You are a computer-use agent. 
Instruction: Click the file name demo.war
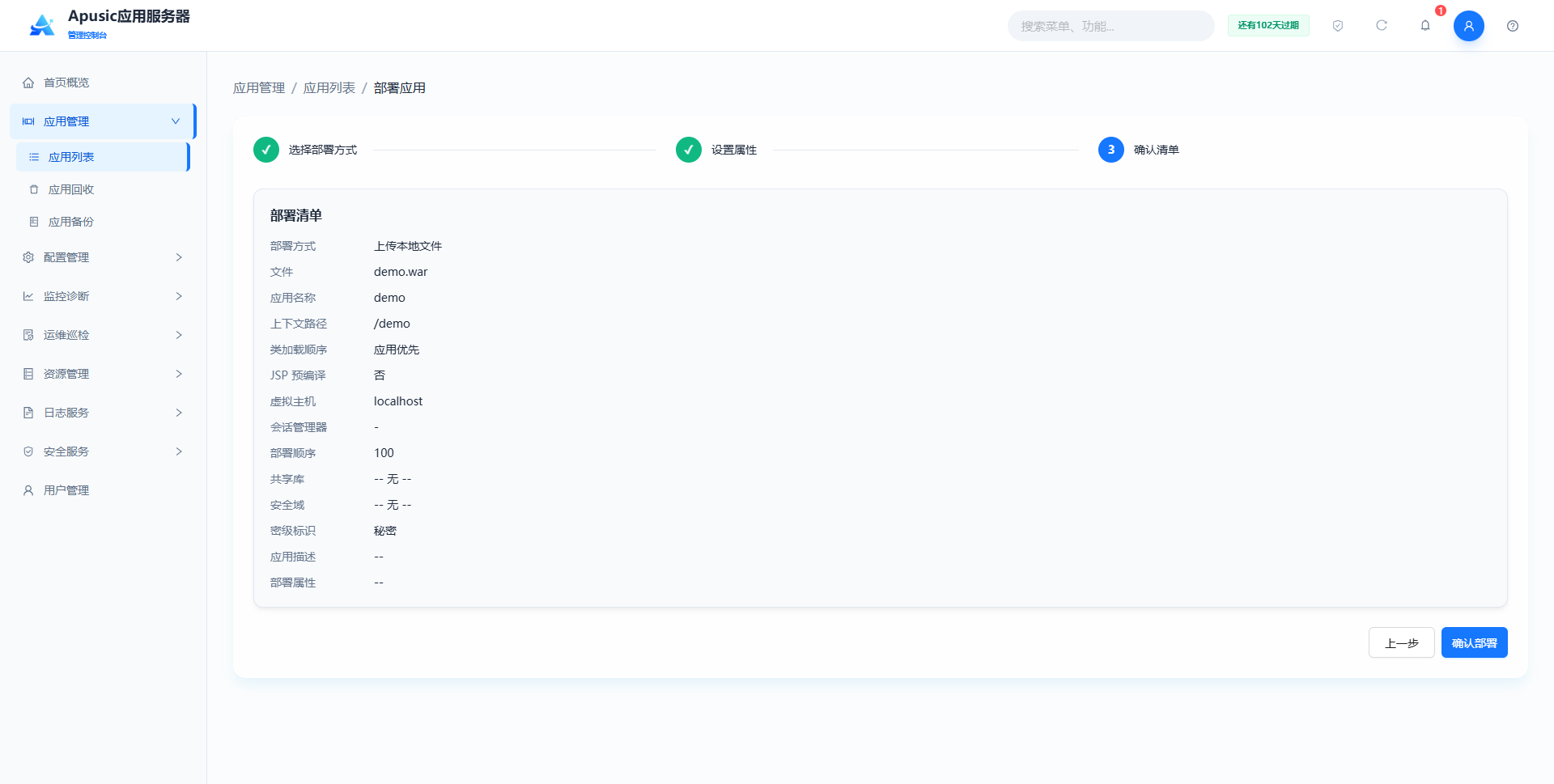point(401,272)
